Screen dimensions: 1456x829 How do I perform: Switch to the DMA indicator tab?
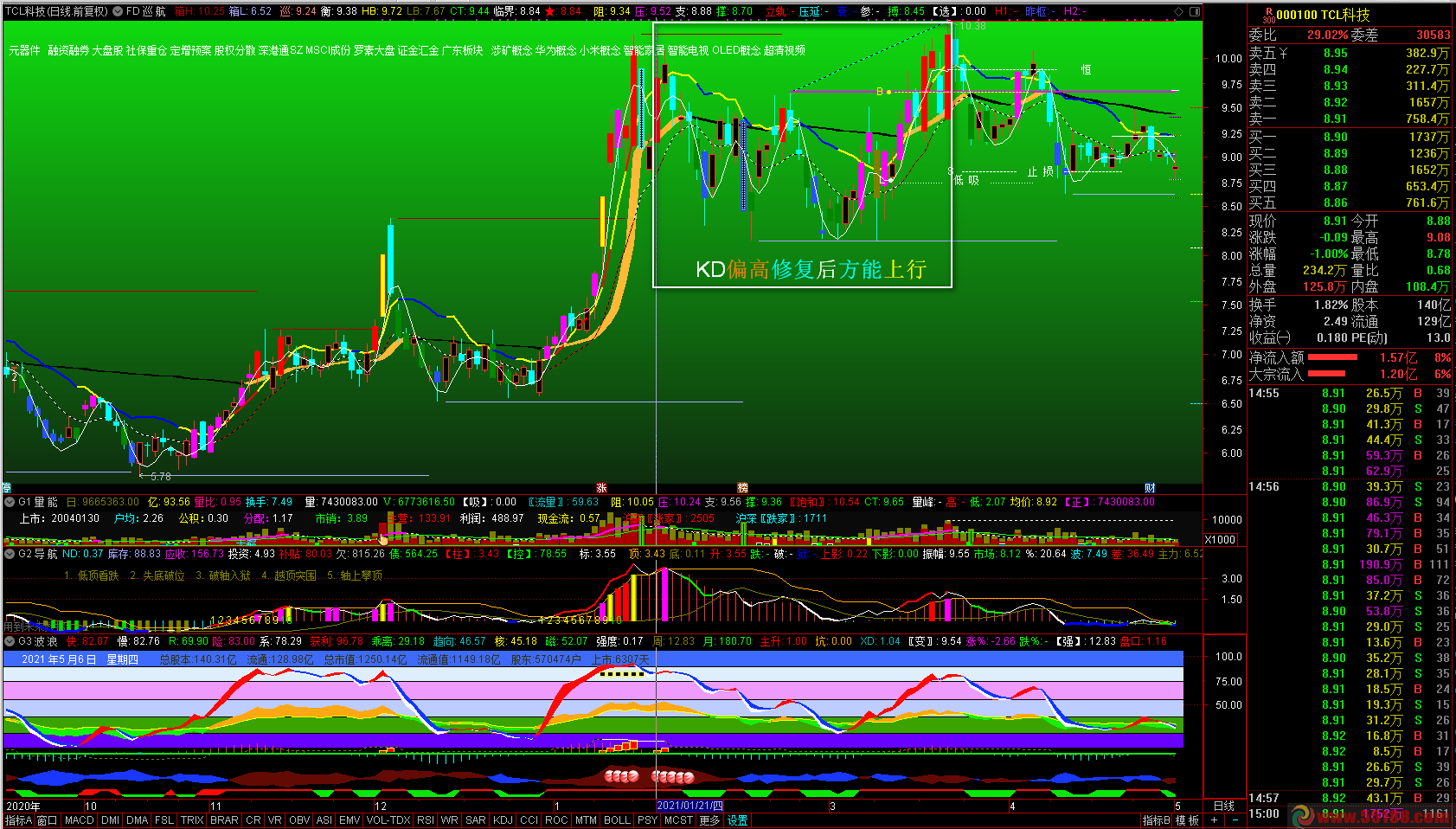point(137,820)
